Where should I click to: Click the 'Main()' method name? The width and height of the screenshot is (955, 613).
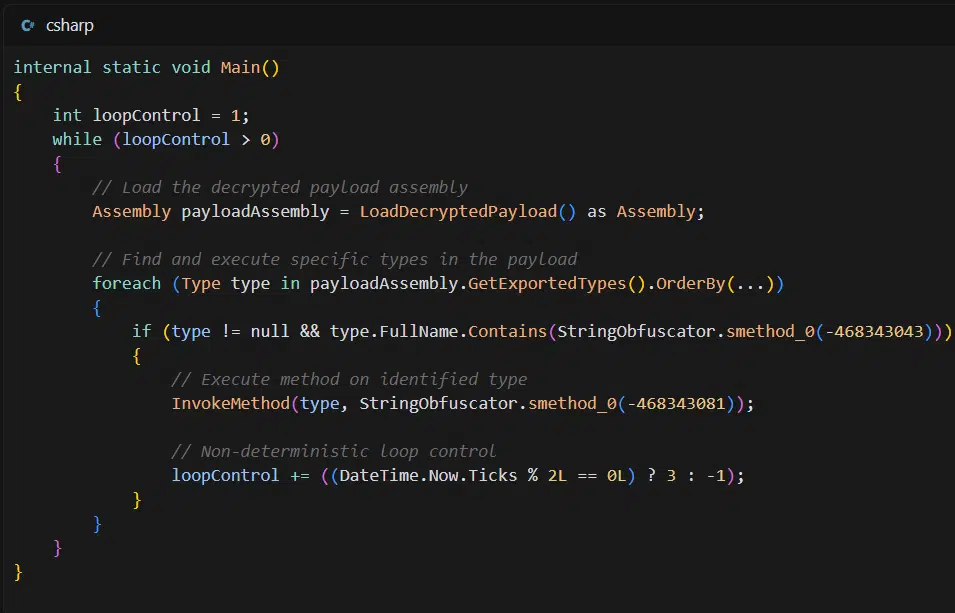coord(250,67)
